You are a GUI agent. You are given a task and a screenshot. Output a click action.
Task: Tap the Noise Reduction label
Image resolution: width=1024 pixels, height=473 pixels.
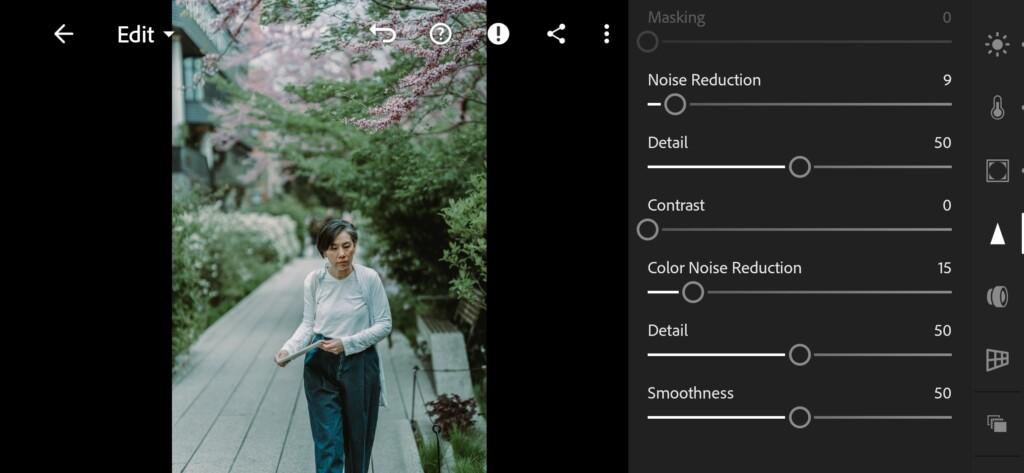[704, 80]
